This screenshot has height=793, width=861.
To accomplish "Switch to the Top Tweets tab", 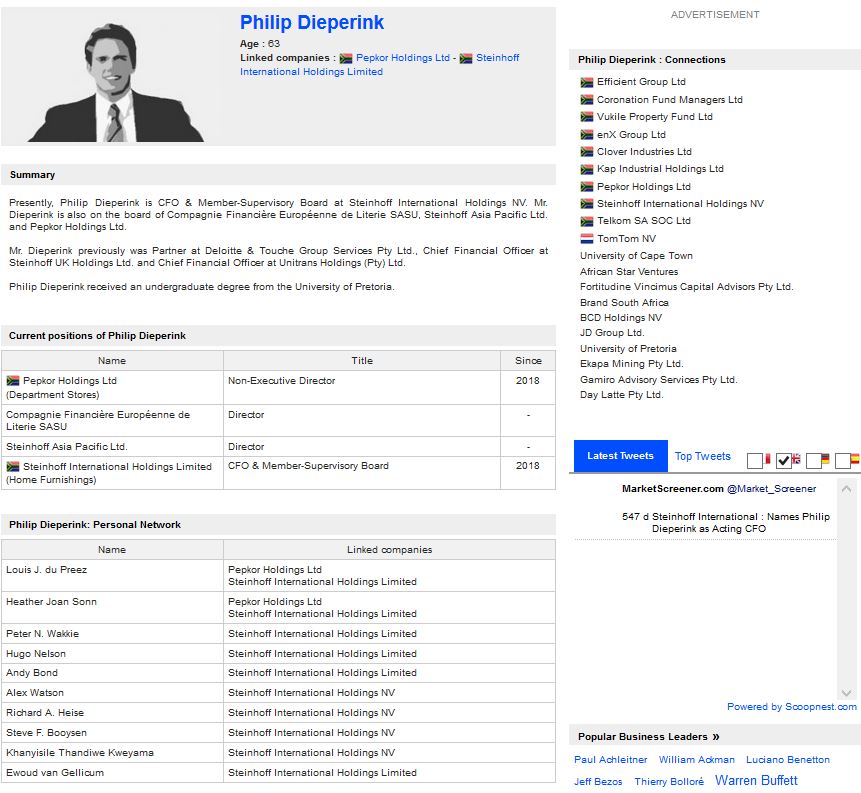I will pyautogui.click(x=702, y=456).
